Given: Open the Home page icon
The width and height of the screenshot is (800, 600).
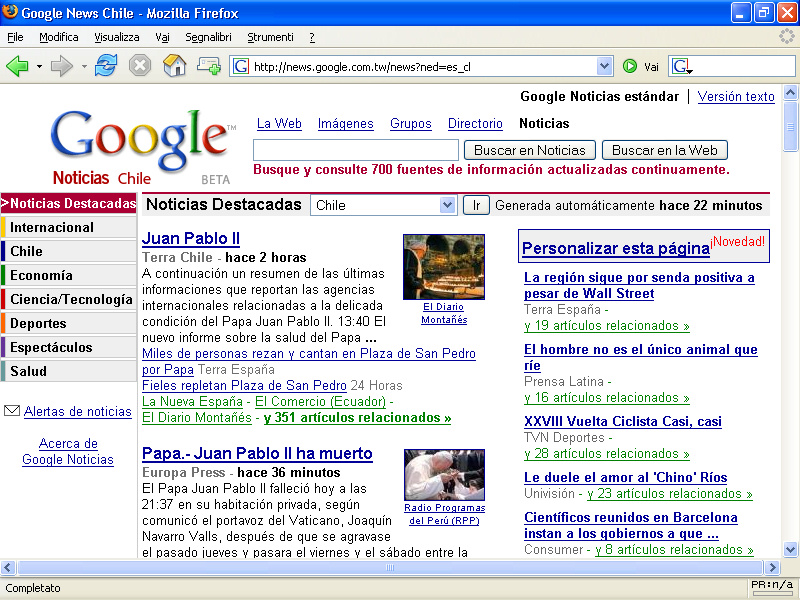Looking at the screenshot, I should pos(174,66).
